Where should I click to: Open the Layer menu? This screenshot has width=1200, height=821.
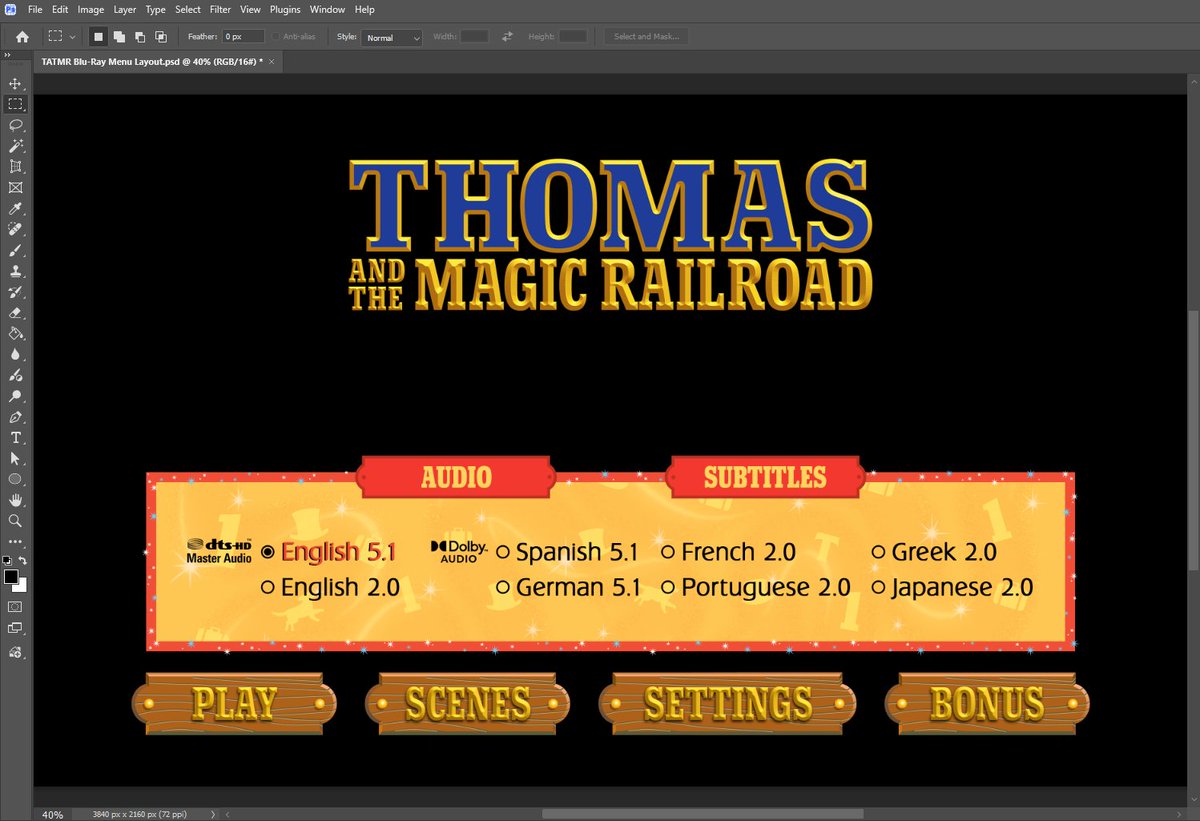[125, 9]
